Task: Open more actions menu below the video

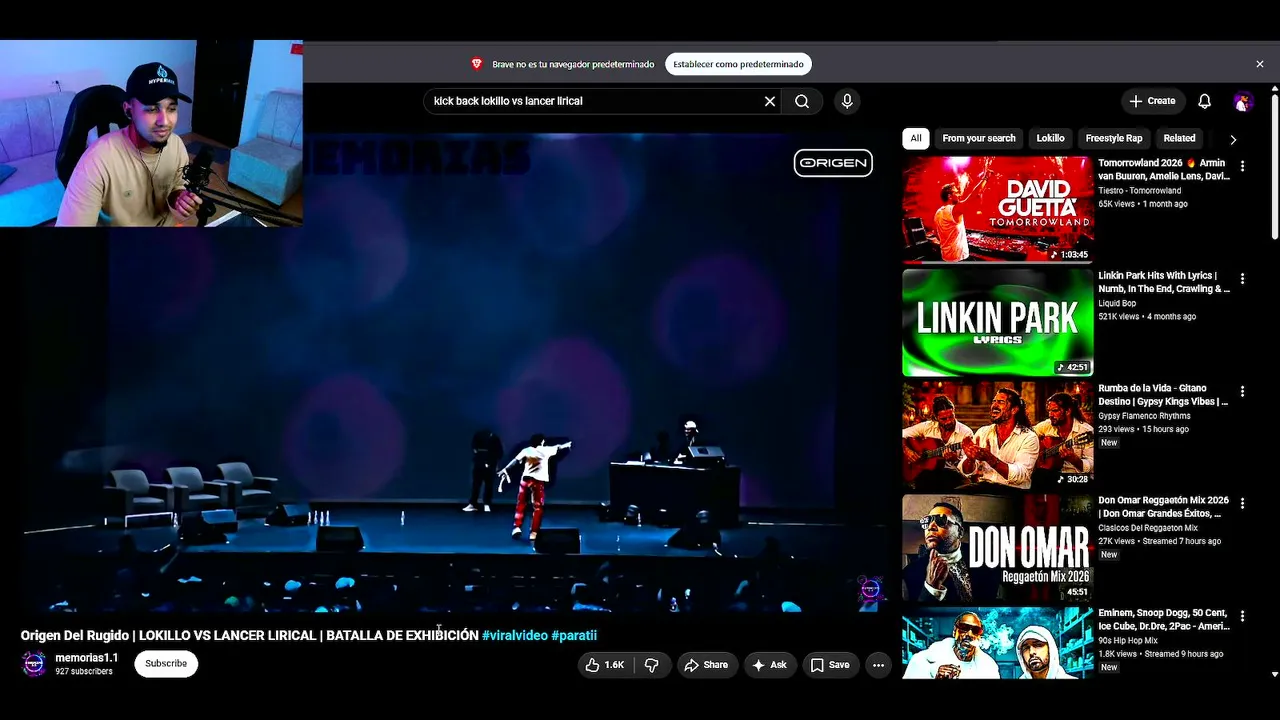Action: click(x=878, y=665)
